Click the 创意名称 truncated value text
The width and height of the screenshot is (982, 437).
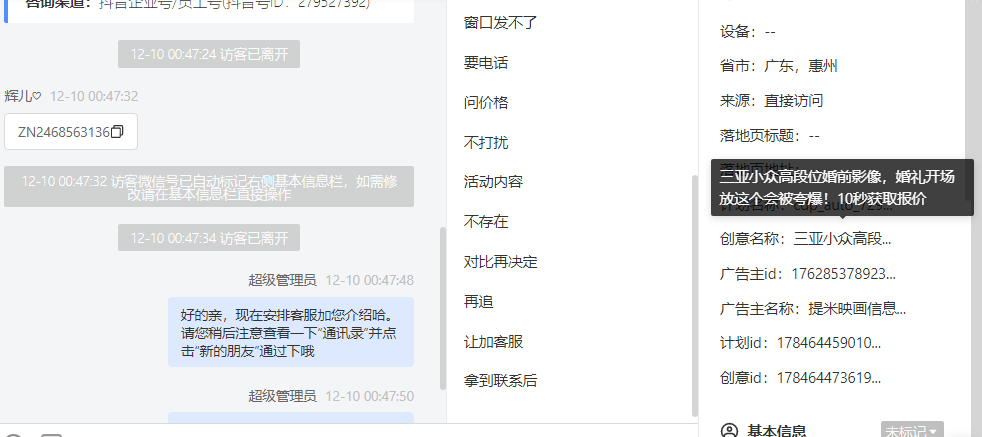click(842, 239)
